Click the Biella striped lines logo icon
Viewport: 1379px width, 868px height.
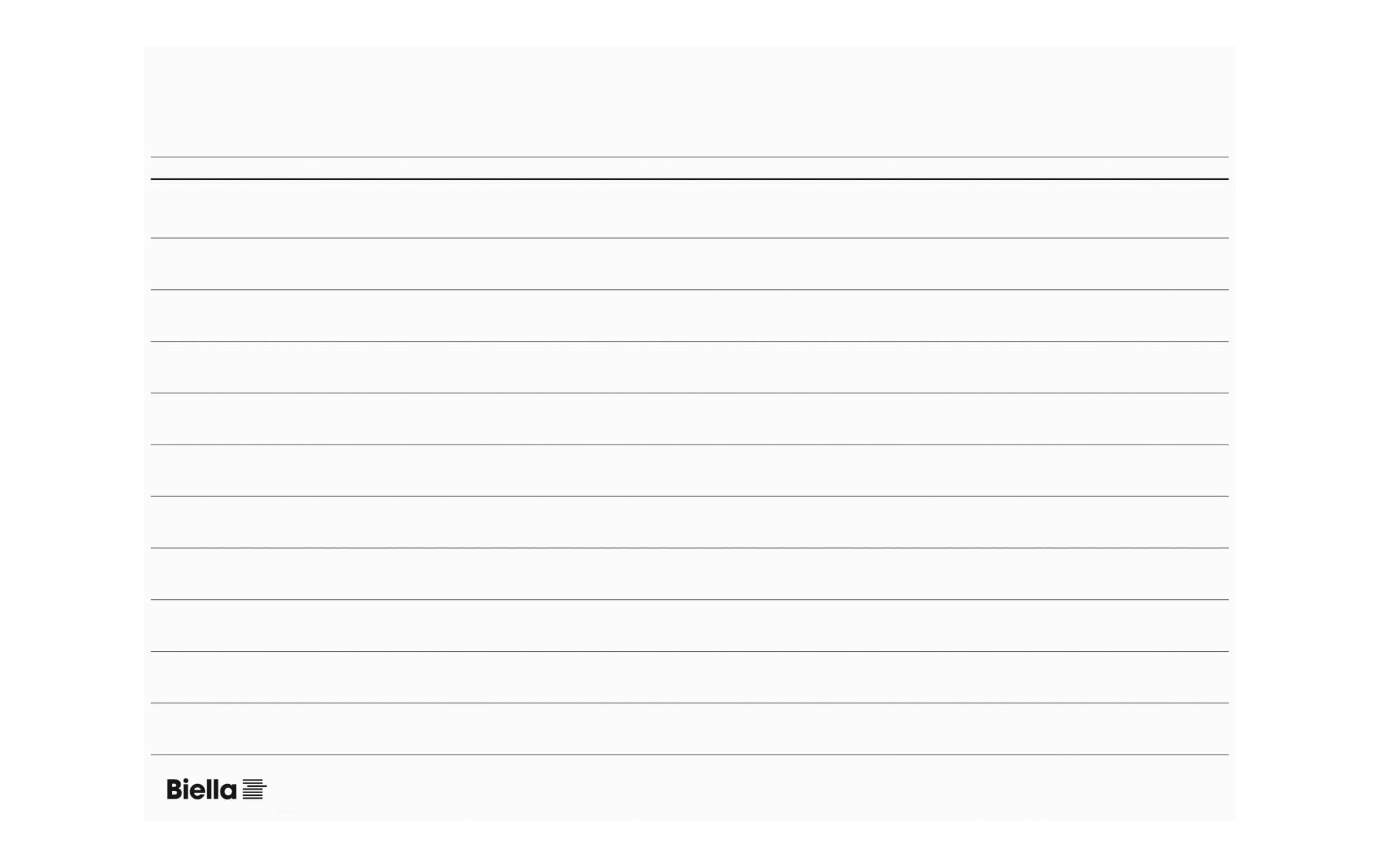254,789
